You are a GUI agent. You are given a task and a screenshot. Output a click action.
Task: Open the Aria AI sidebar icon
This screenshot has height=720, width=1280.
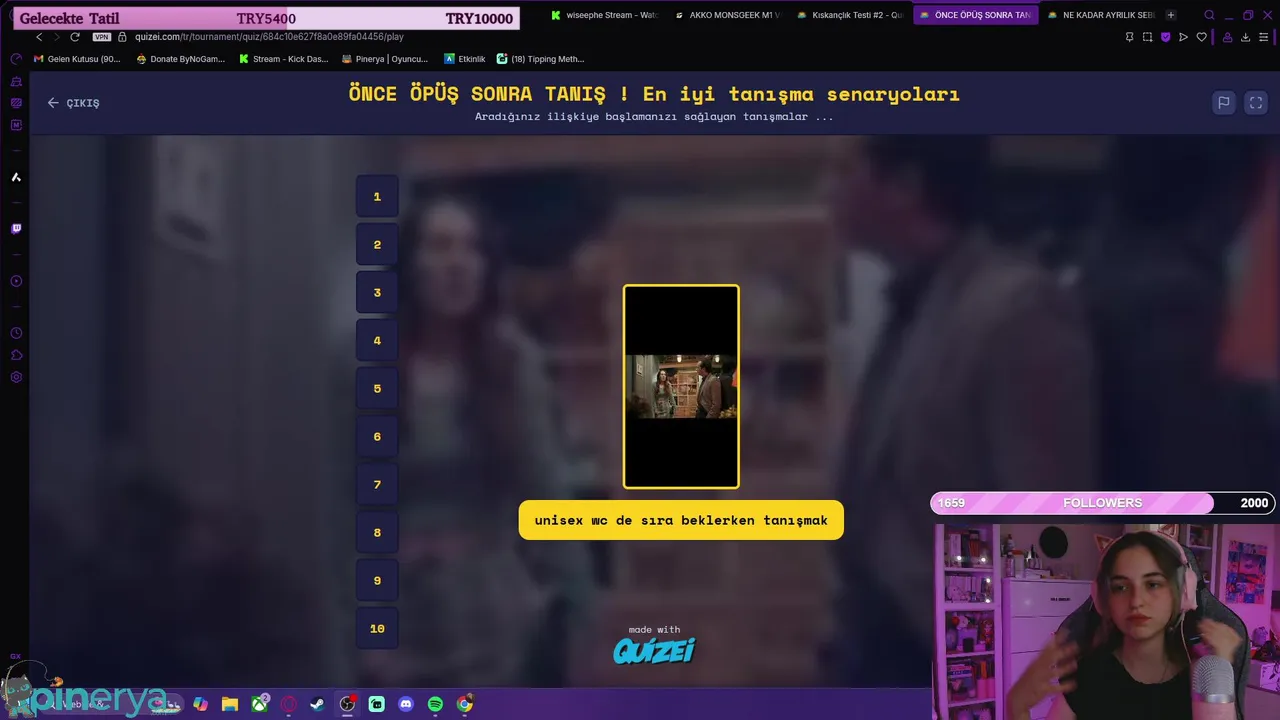[16, 177]
